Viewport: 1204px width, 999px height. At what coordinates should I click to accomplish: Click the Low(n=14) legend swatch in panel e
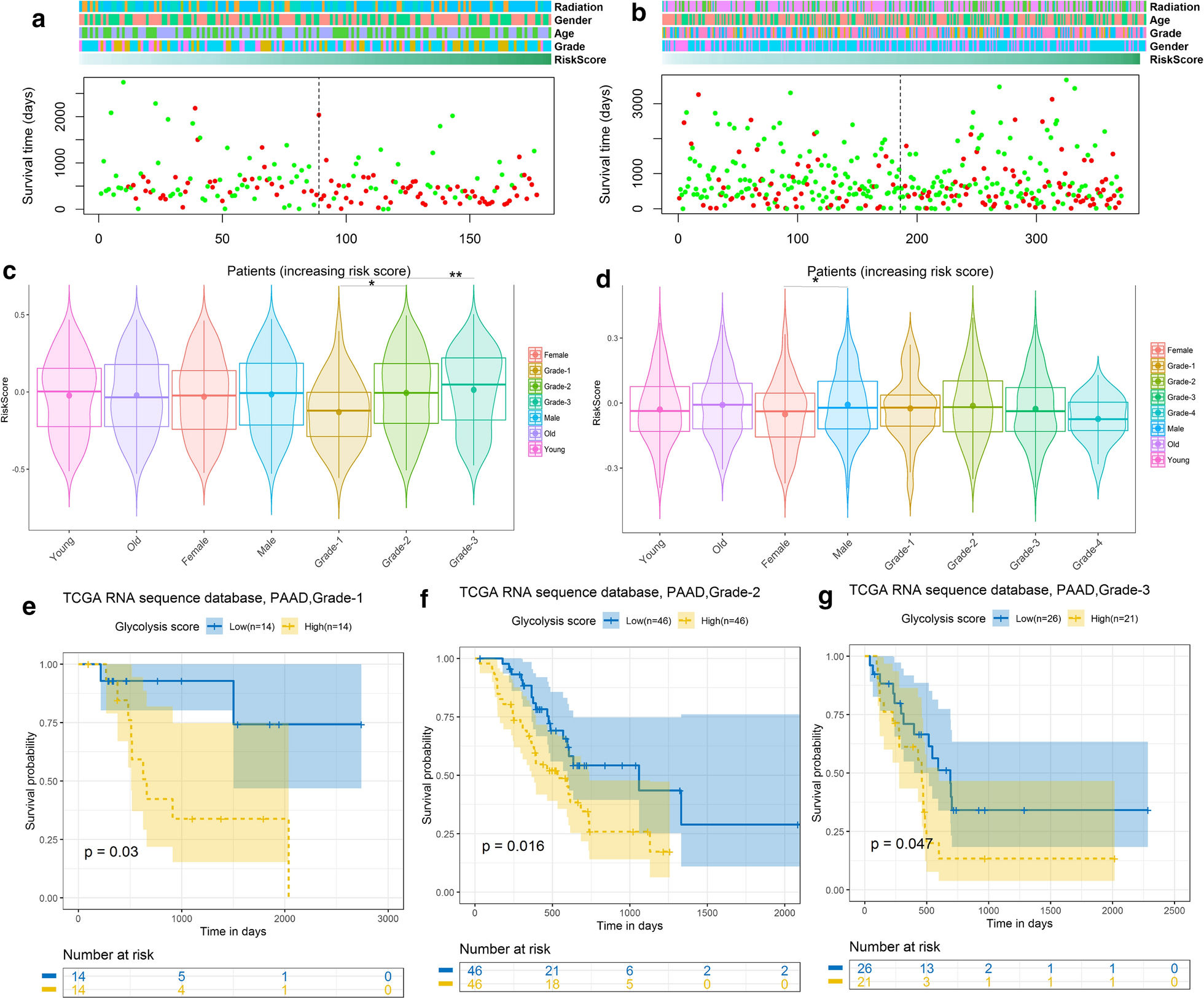[x=214, y=627]
